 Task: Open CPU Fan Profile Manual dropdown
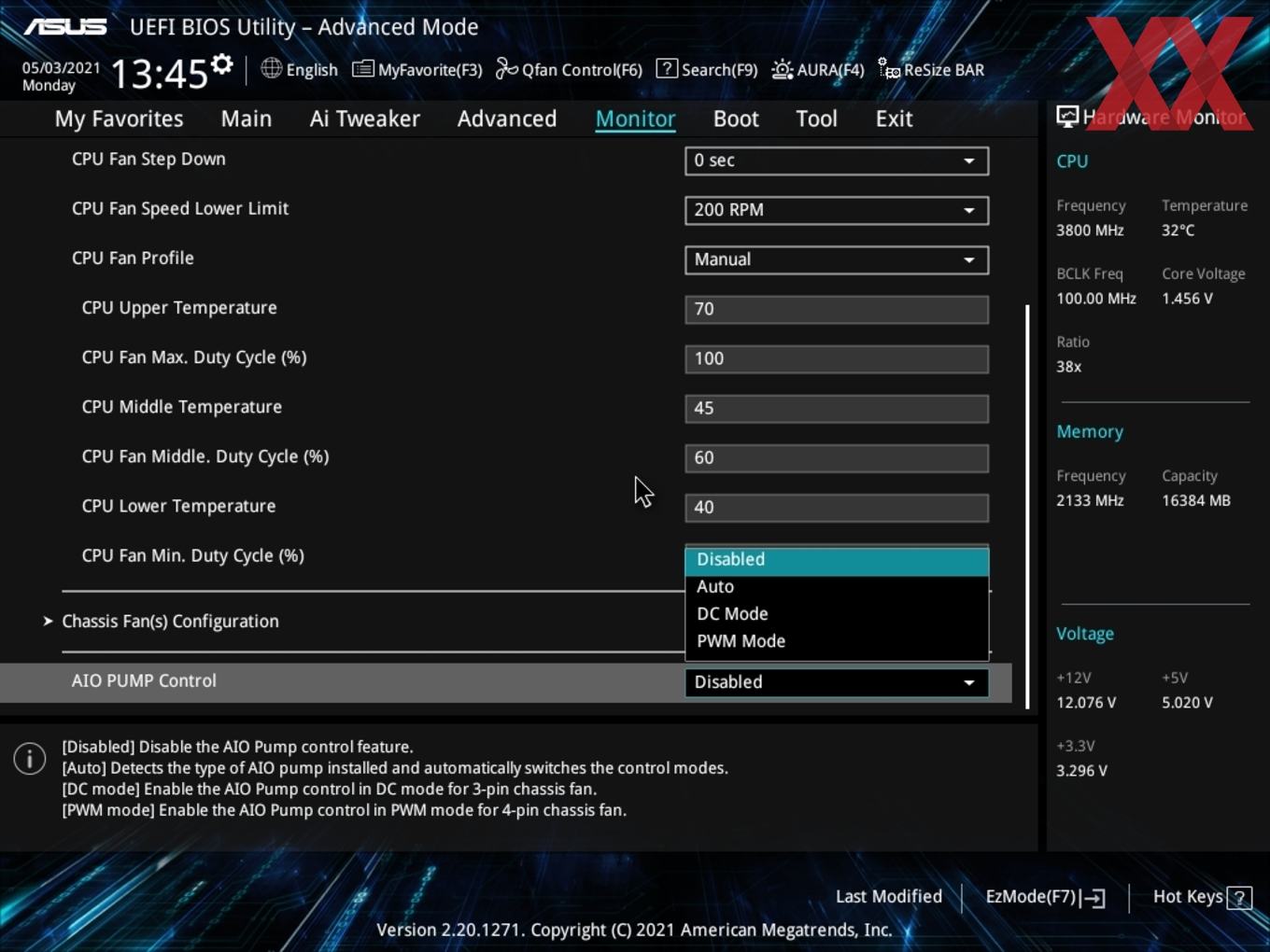(837, 259)
